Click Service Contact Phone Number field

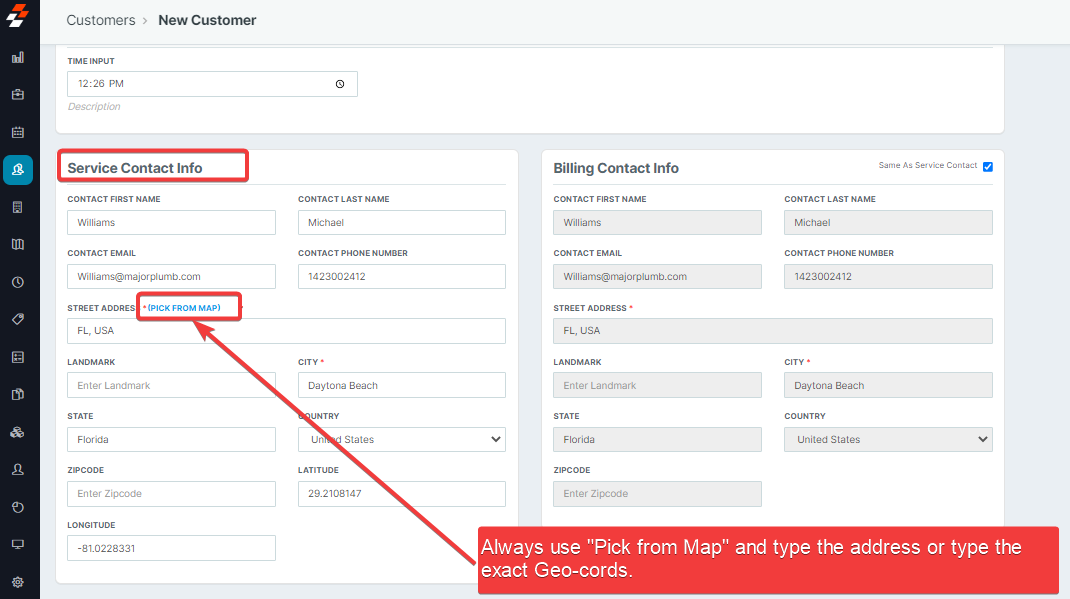point(402,276)
